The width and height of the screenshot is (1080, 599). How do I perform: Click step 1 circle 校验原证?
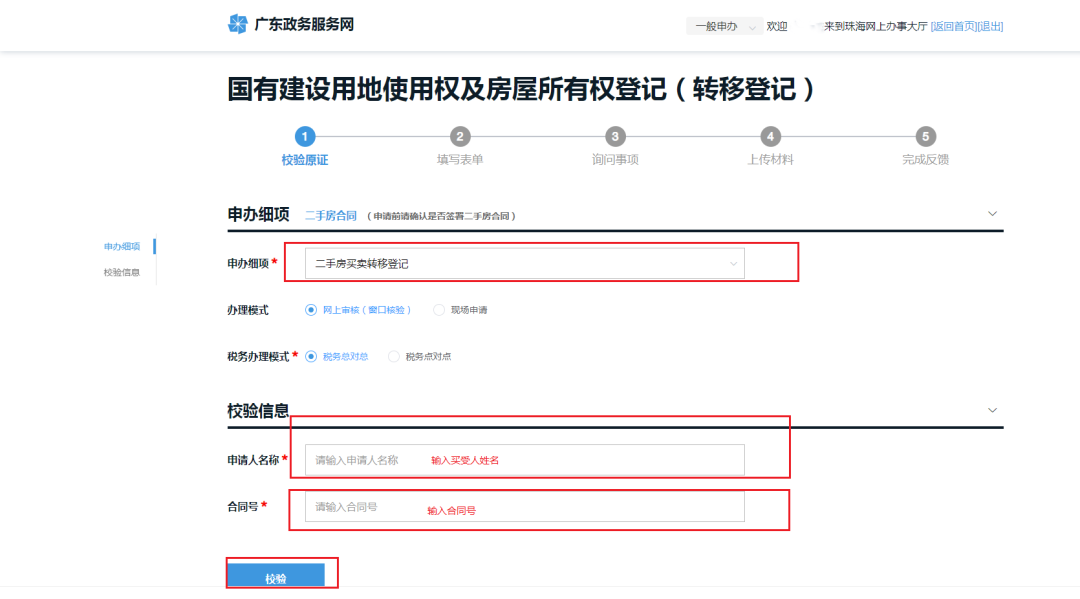(x=305, y=137)
